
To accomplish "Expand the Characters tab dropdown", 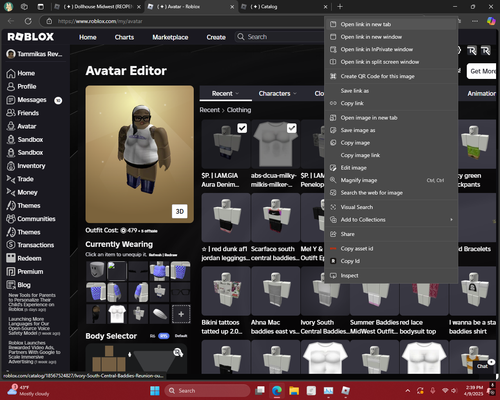I will 295,94.
